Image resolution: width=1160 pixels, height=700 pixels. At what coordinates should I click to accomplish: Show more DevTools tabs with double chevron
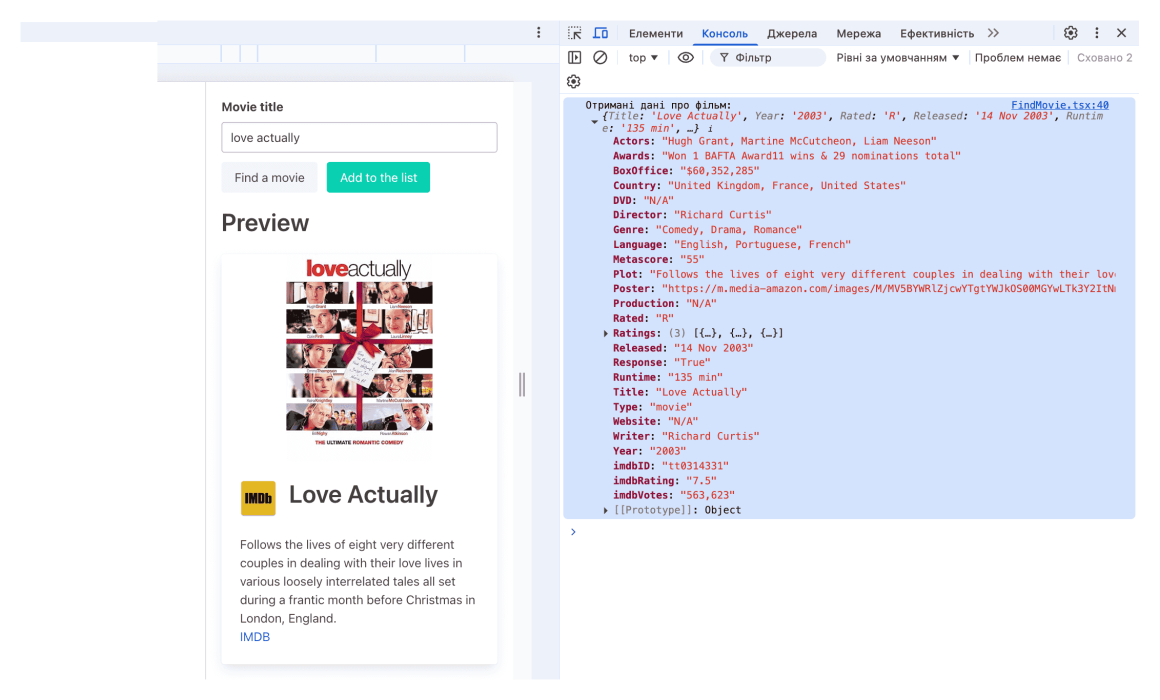point(993,33)
